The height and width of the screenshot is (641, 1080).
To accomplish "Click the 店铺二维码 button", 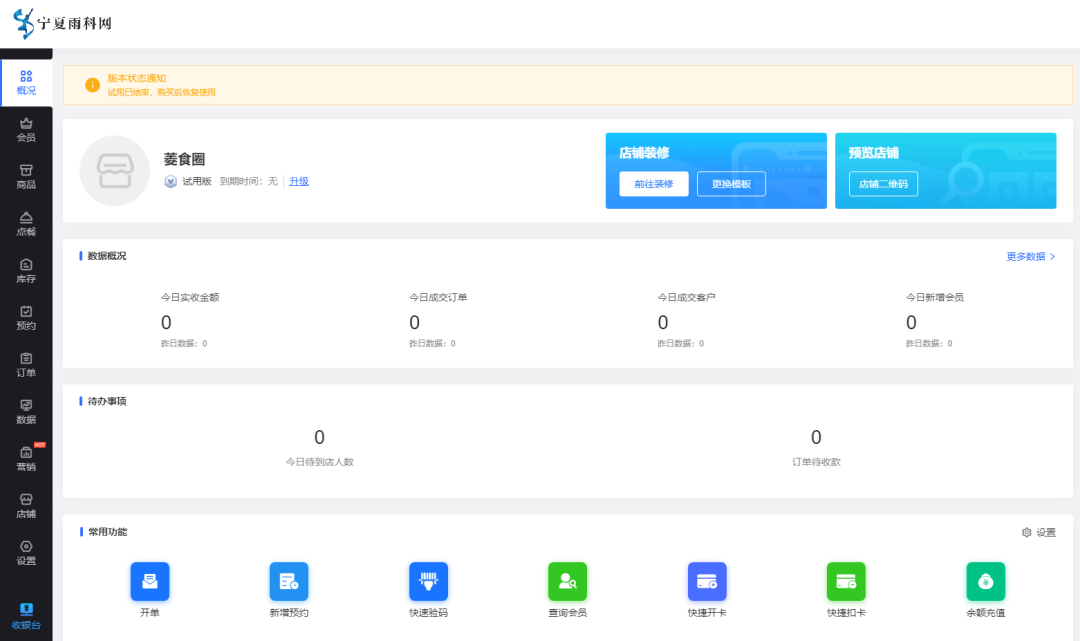I will (x=883, y=184).
